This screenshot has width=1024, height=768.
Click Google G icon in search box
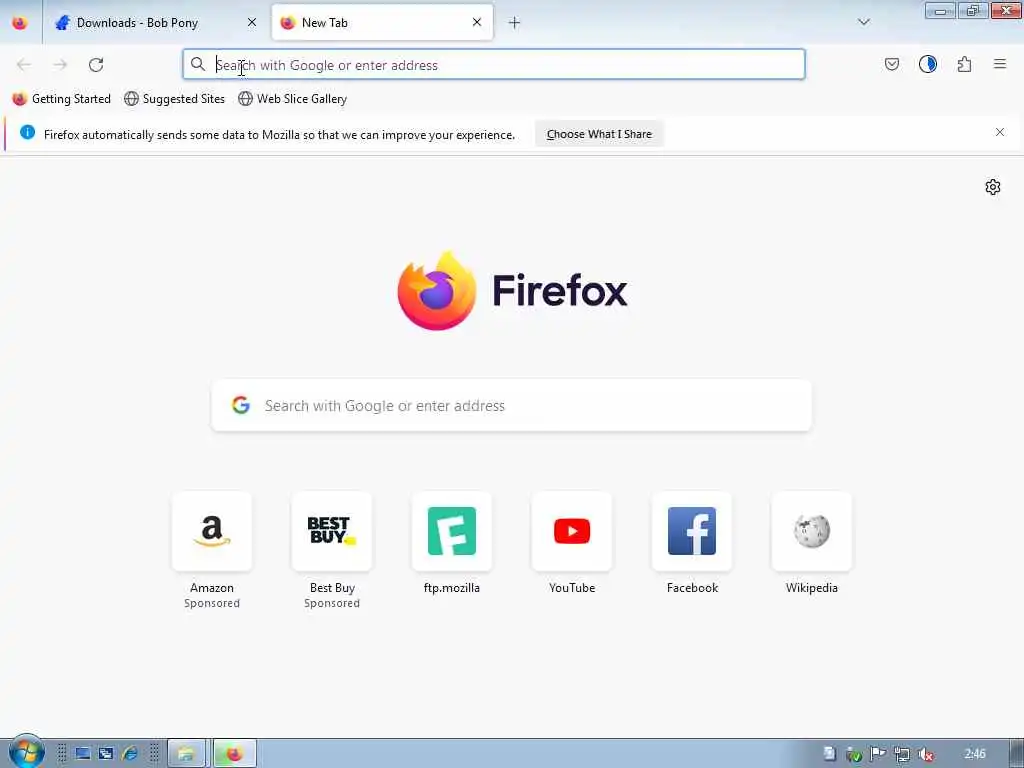coord(241,405)
